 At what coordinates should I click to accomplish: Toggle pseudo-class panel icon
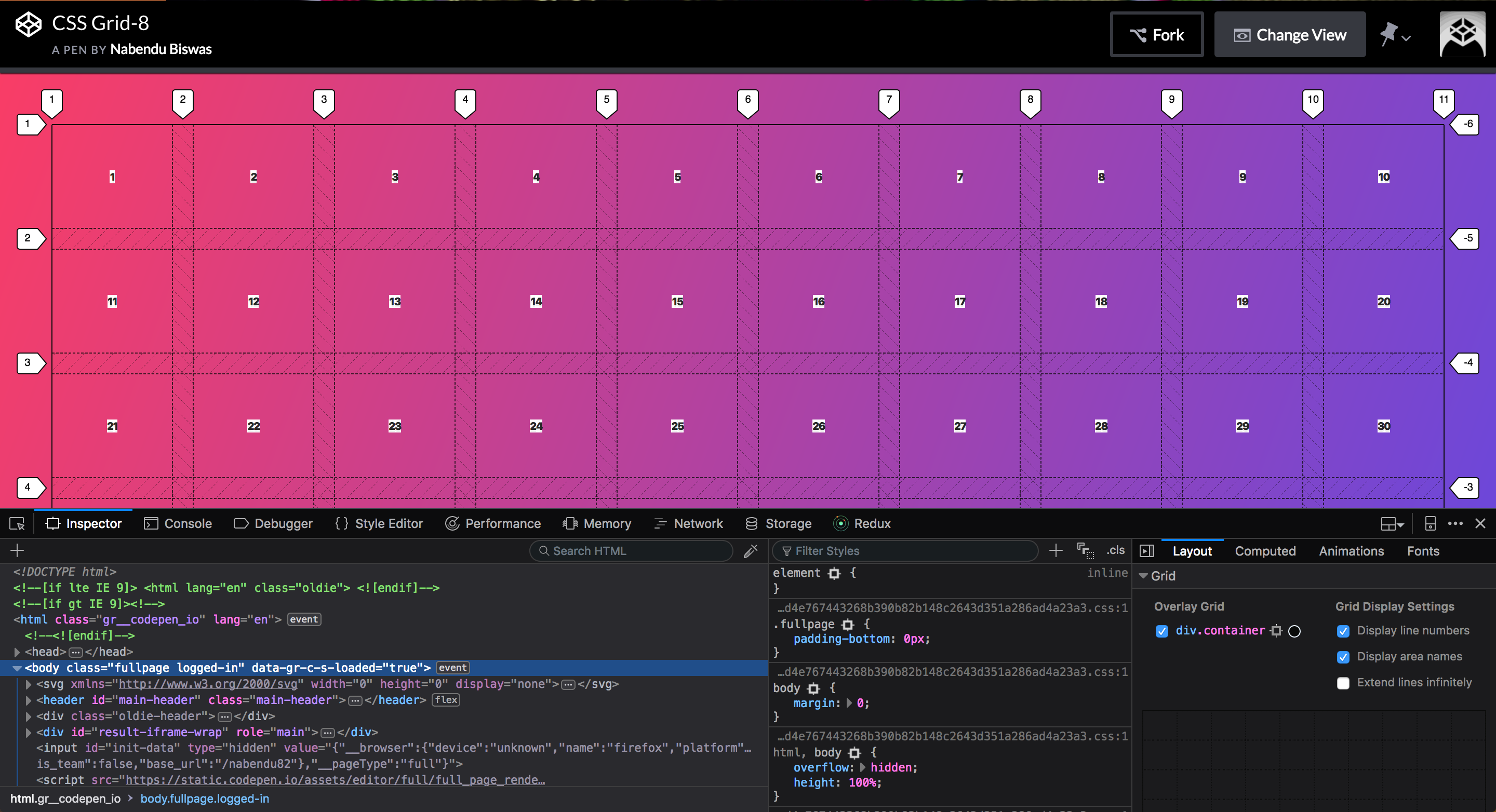(x=1085, y=551)
